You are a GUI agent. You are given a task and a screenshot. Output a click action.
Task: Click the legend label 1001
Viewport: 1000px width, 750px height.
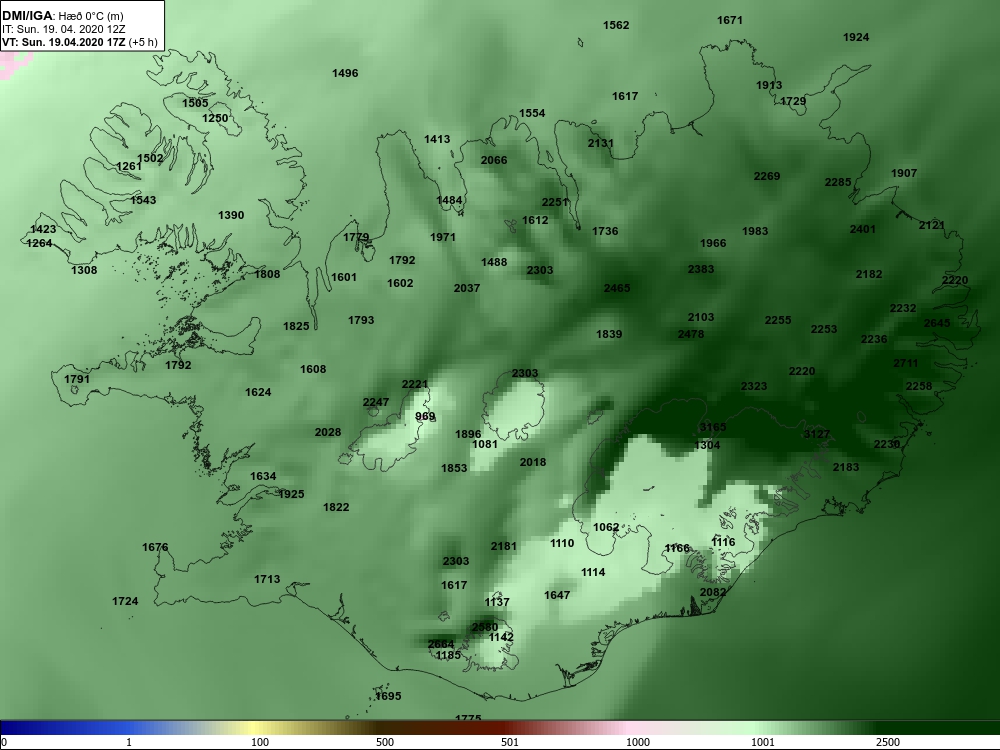coord(763,742)
